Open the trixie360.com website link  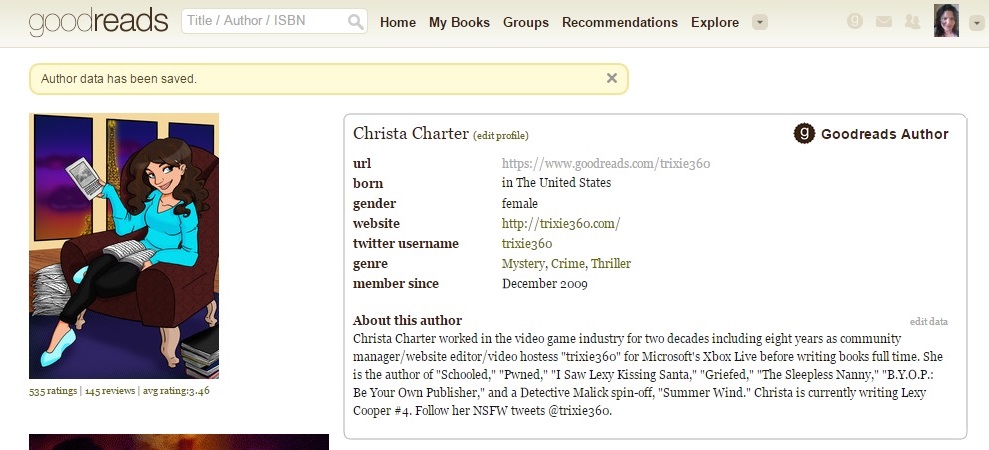tap(560, 224)
